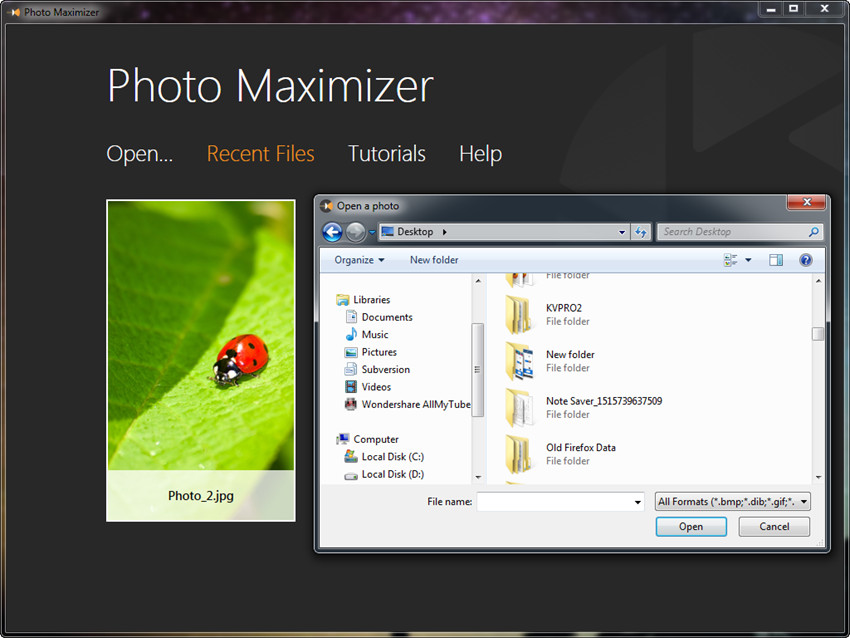Click Open... in Photo Maximizer window
This screenshot has width=850, height=638.
point(139,154)
